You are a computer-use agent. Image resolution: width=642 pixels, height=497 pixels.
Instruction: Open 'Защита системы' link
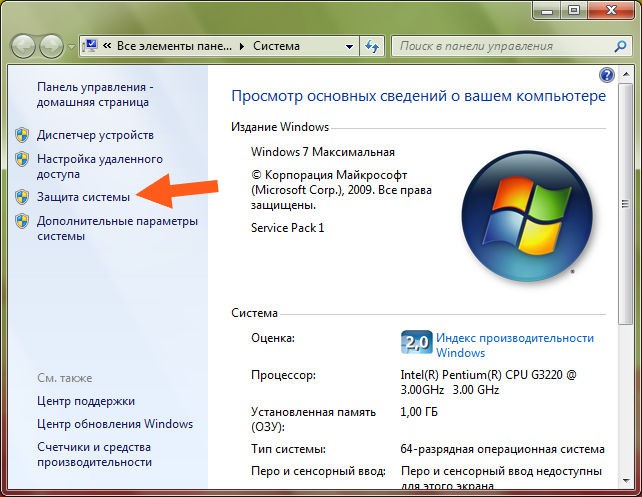point(83,197)
